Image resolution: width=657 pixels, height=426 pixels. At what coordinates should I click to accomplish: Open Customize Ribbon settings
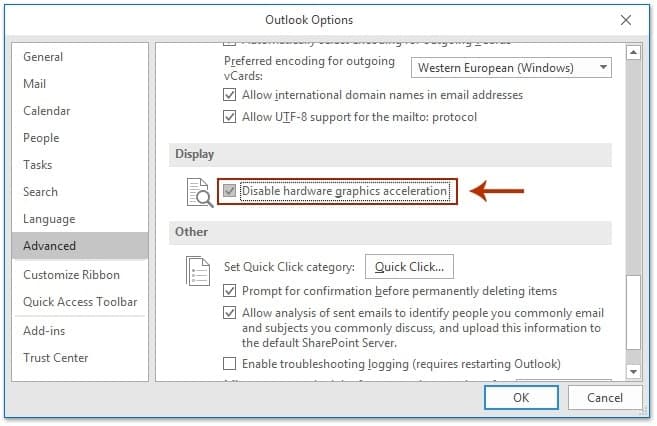pos(71,275)
